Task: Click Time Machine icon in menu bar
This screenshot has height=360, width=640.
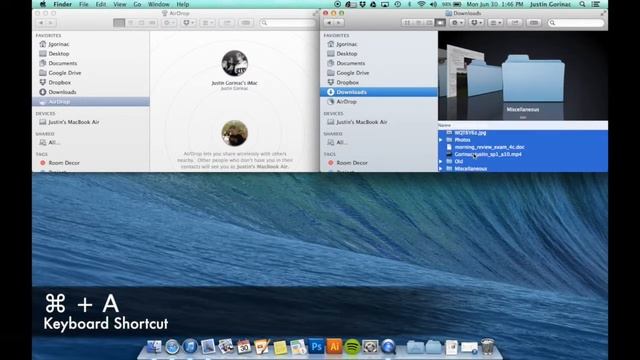Action: pyautogui.click(x=398, y=4)
